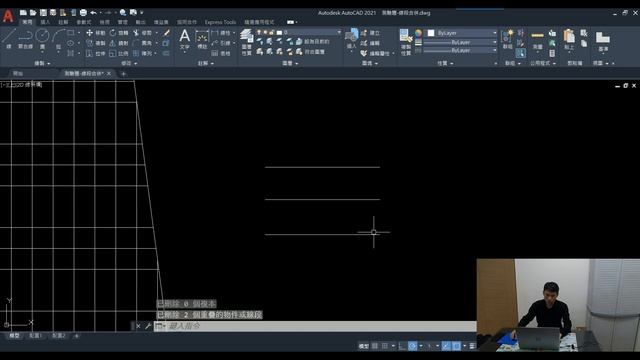This screenshot has width=640, height=360.
Task: Click the Trim modify tool
Action: (x=142, y=33)
